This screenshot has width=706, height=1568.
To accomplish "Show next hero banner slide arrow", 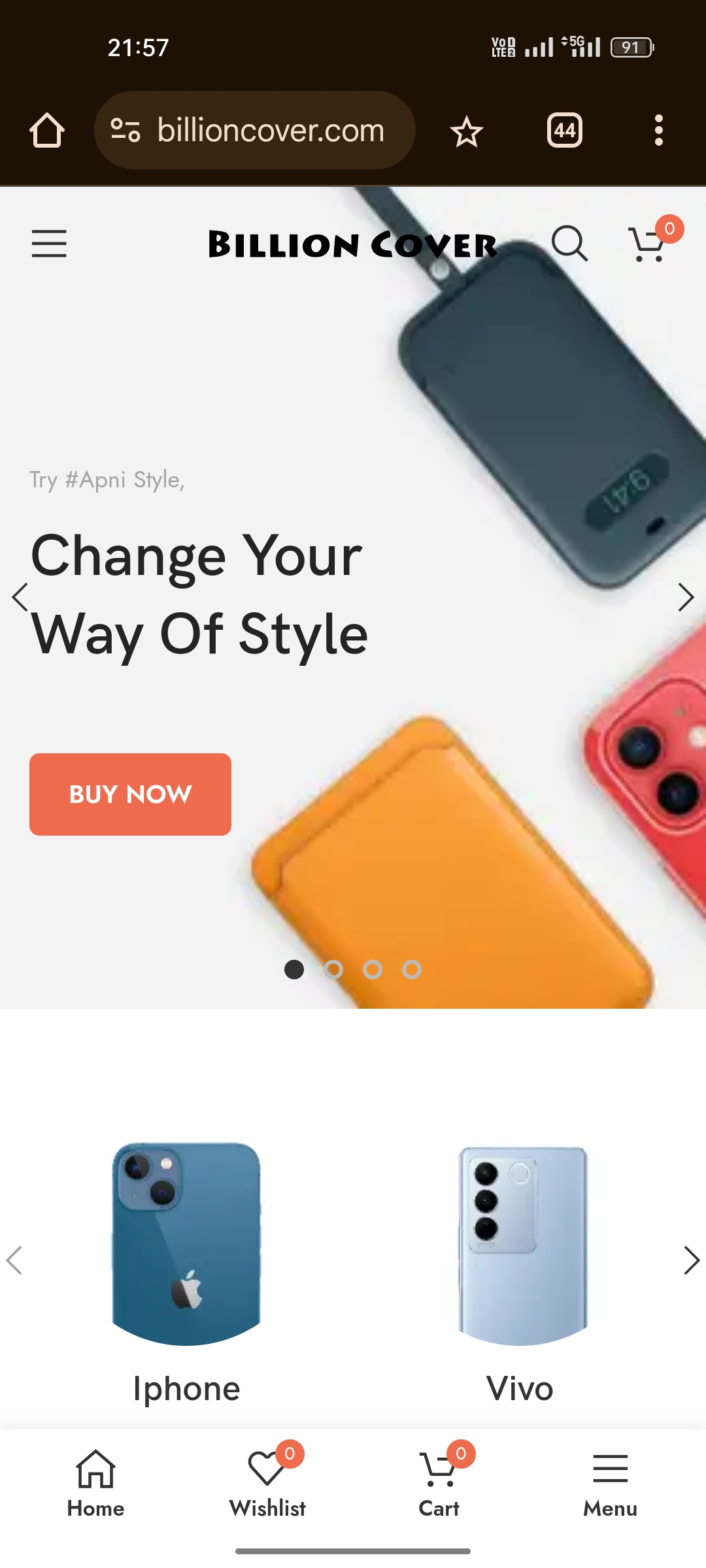I will pyautogui.click(x=686, y=597).
